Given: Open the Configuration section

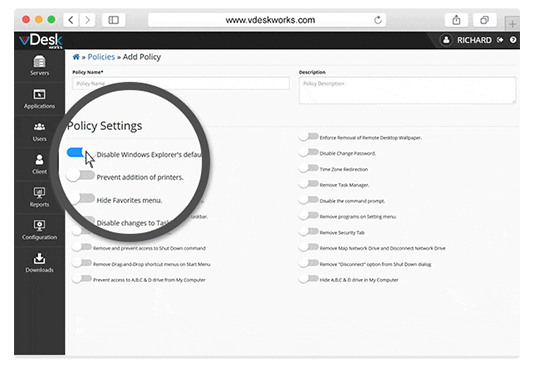Looking at the screenshot, I should (x=39, y=230).
